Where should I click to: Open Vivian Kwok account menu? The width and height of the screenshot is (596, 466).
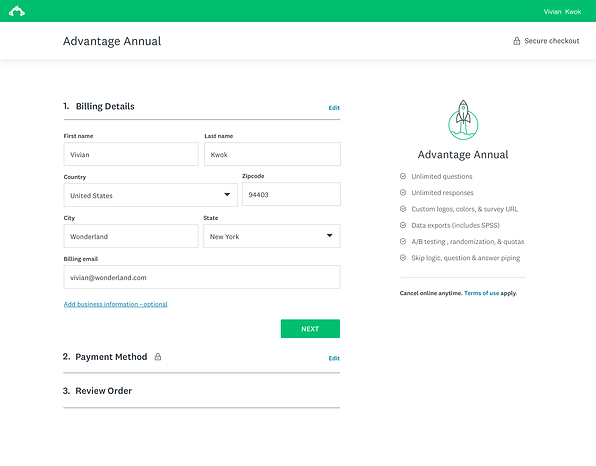pos(562,12)
